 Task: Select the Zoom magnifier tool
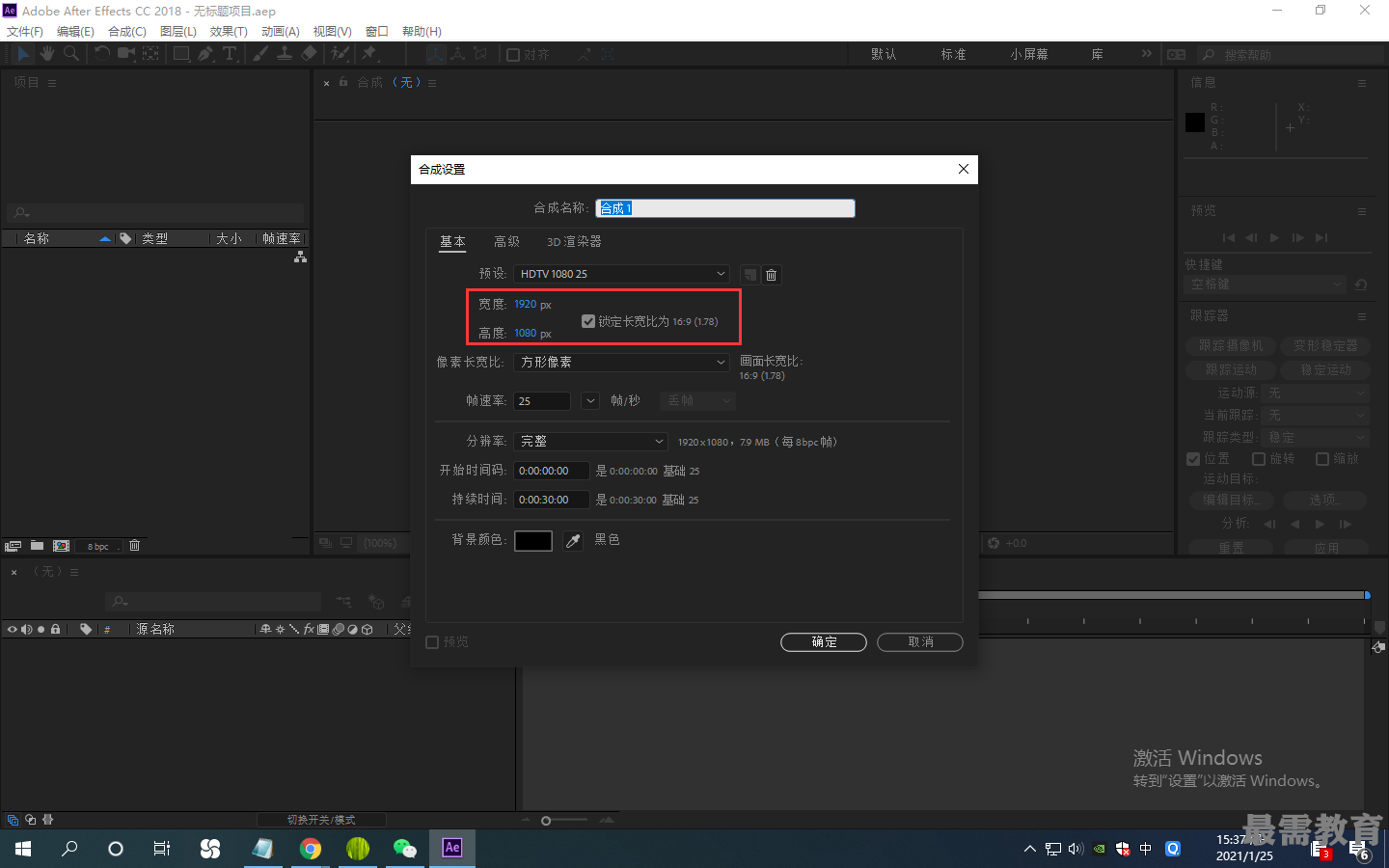click(71, 54)
